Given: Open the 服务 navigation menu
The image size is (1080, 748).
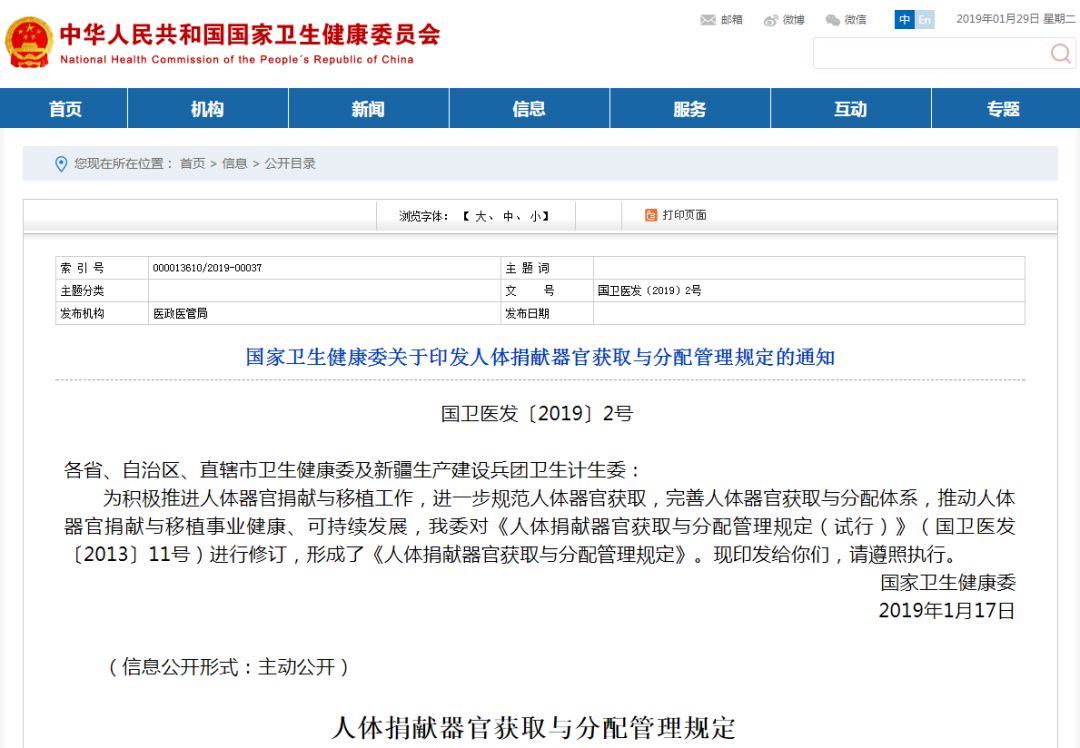Looking at the screenshot, I should click(689, 108).
